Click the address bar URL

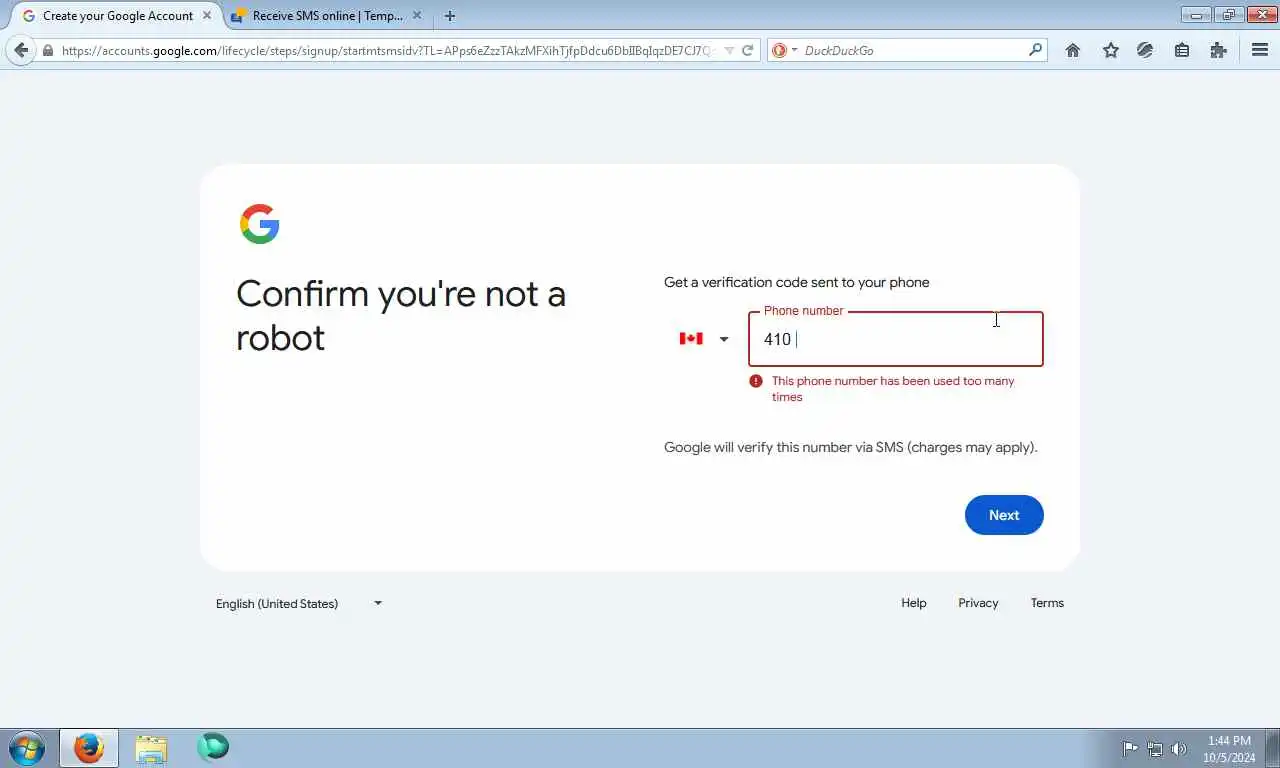click(x=388, y=50)
